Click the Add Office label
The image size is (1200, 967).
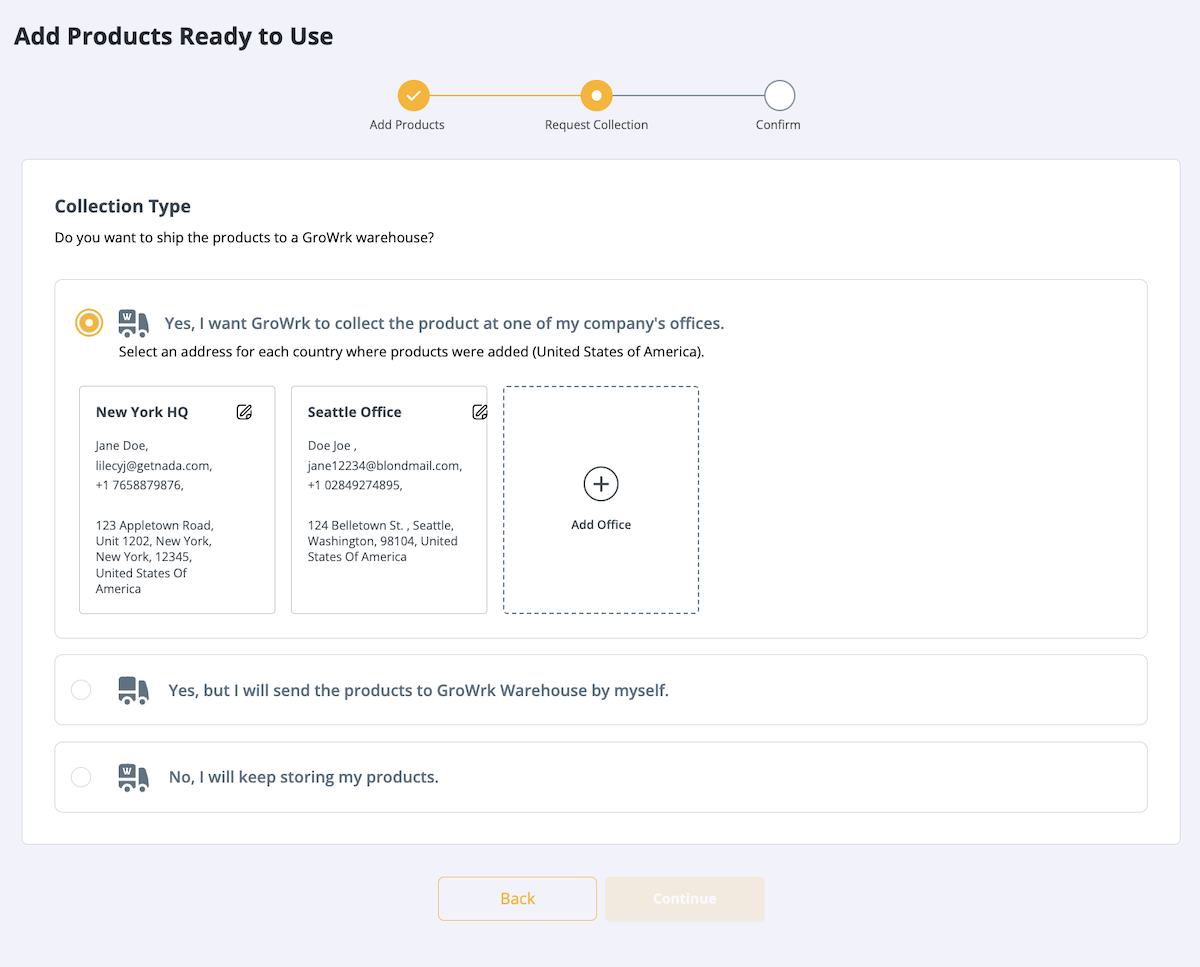click(601, 525)
